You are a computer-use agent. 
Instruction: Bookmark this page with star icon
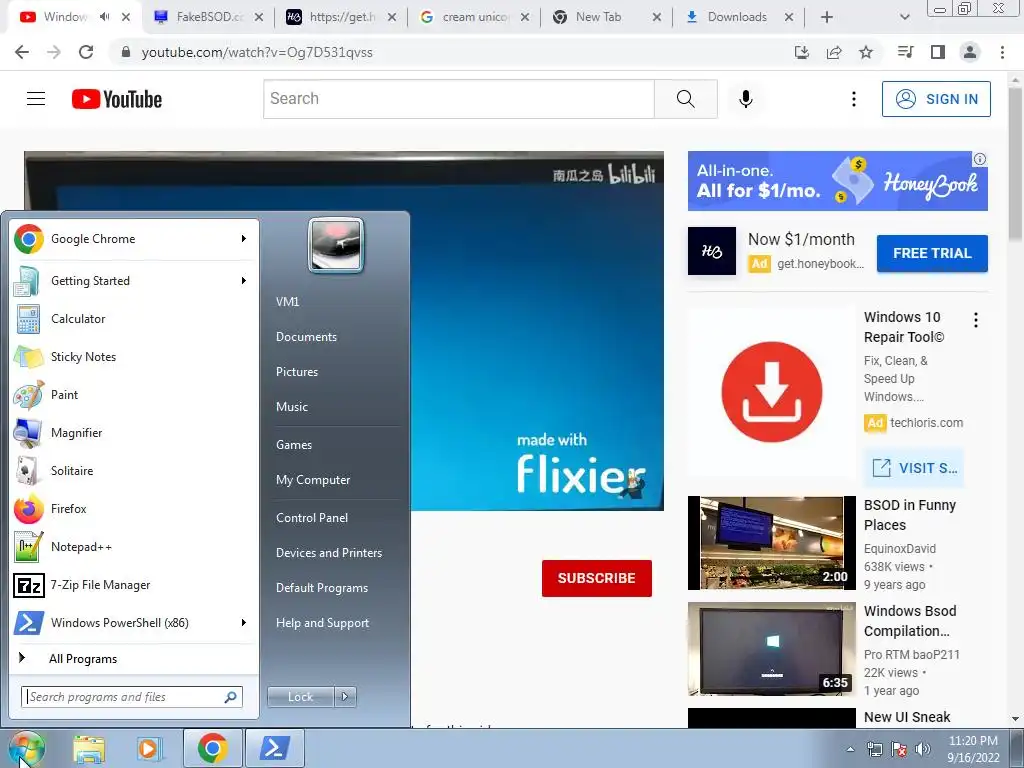(866, 52)
